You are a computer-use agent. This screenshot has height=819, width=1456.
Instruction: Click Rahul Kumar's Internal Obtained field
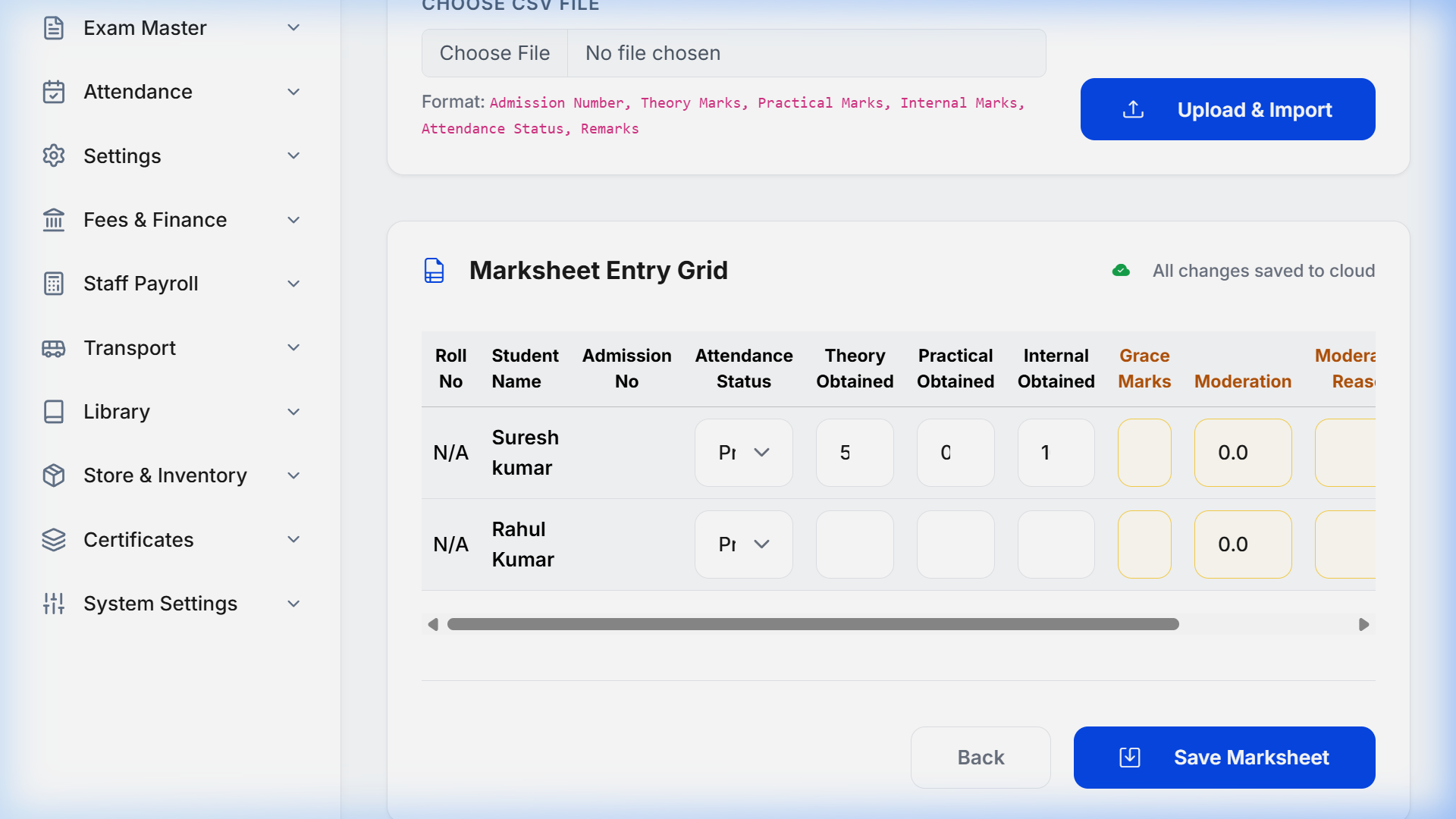pos(1056,544)
